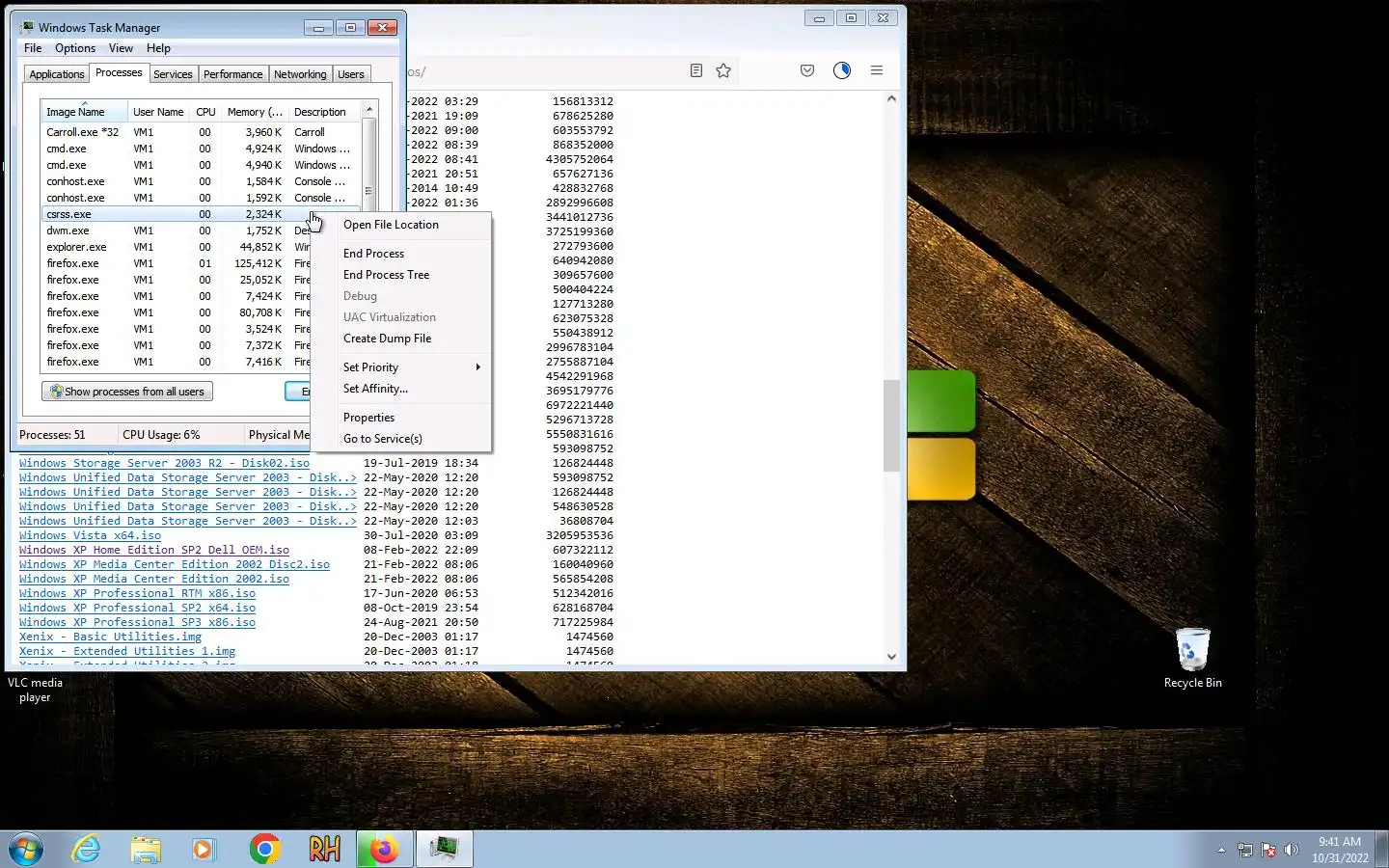The height and width of the screenshot is (868, 1389).
Task: Click Show desktop strip beside the clock
Action: click(1382, 850)
